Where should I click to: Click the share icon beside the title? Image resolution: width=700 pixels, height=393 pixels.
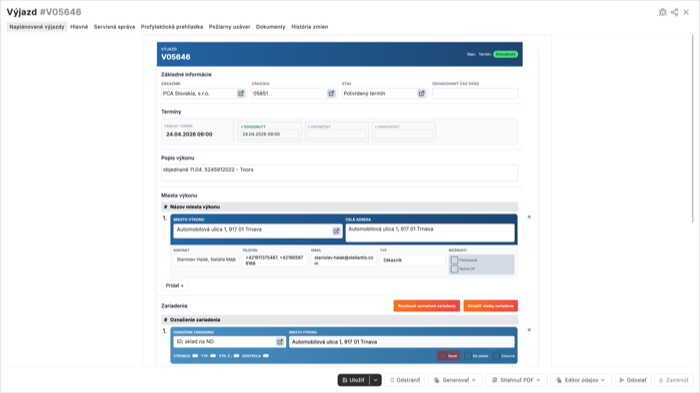pyautogui.click(x=675, y=12)
